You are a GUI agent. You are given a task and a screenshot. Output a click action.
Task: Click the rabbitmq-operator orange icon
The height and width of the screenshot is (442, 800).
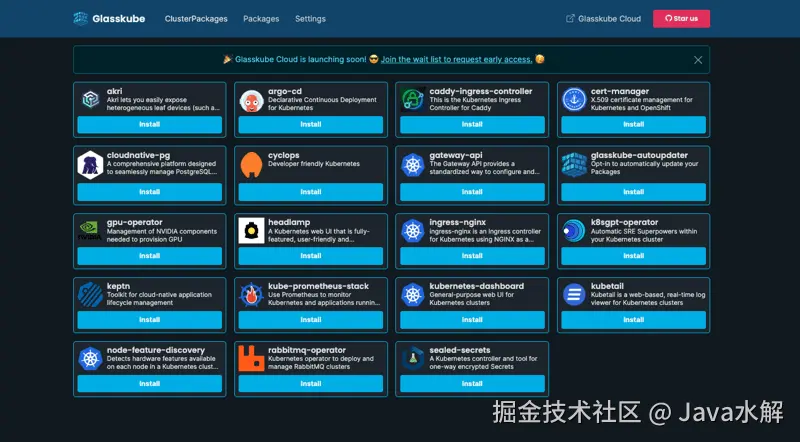pos(252,358)
